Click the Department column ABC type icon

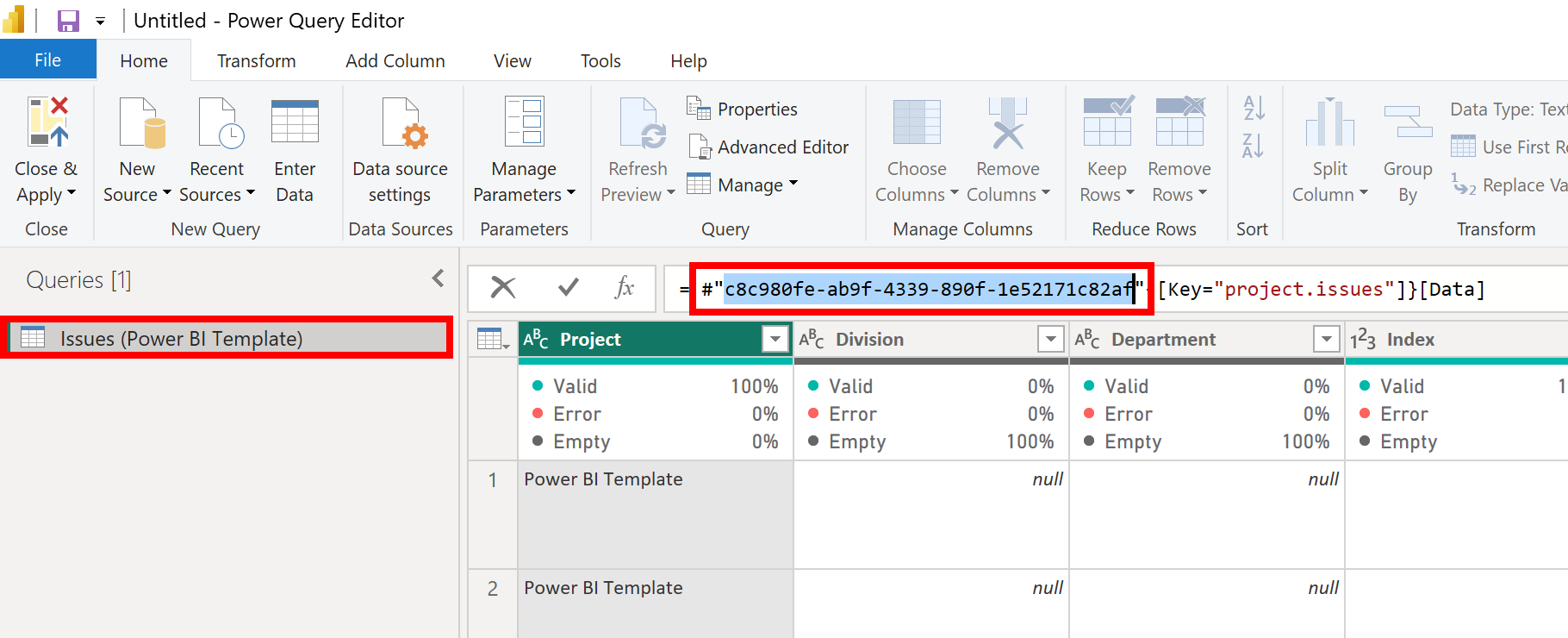1087,339
